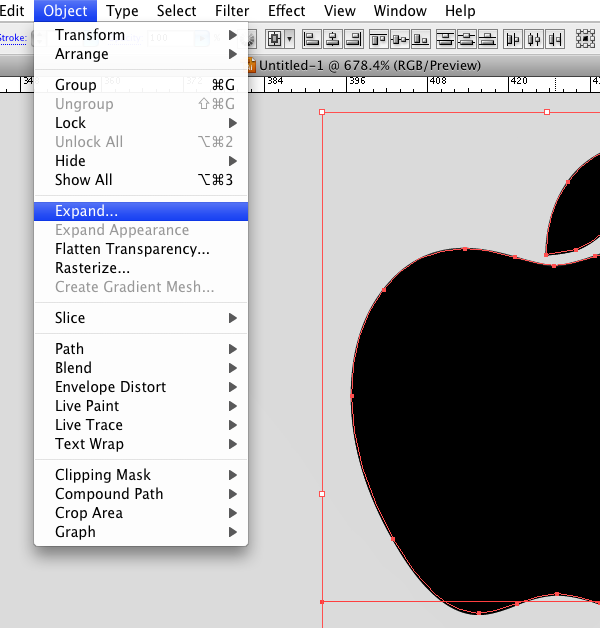
Task: Click Horizontal Distribute Center icon
Action: tap(534, 39)
